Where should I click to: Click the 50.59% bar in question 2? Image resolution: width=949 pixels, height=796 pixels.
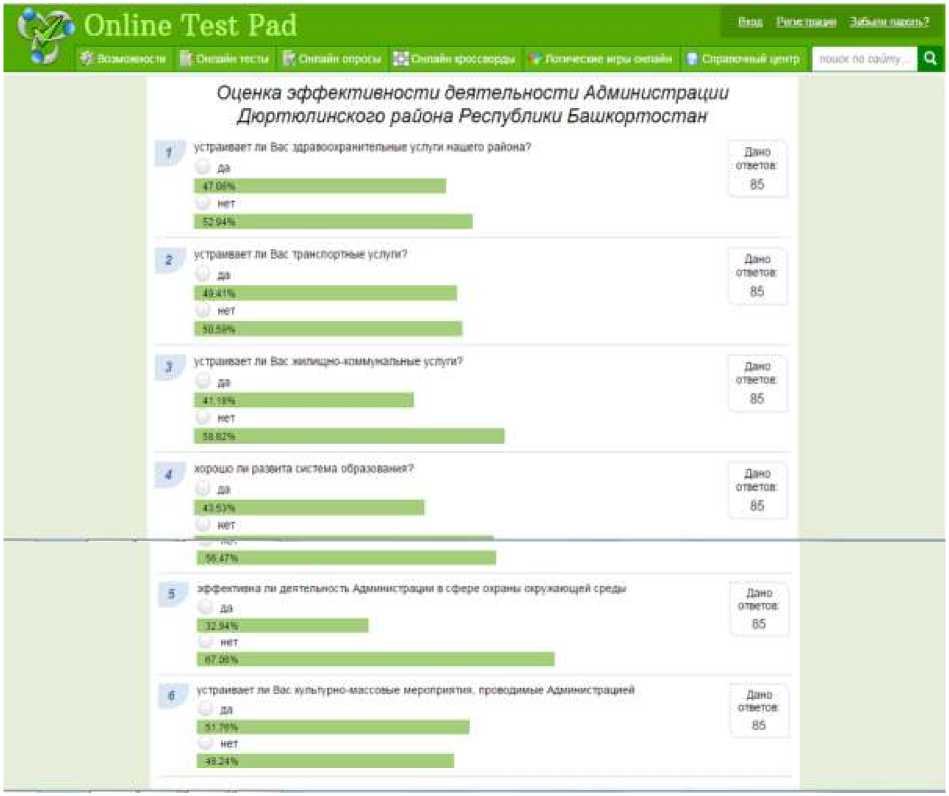click(x=328, y=329)
